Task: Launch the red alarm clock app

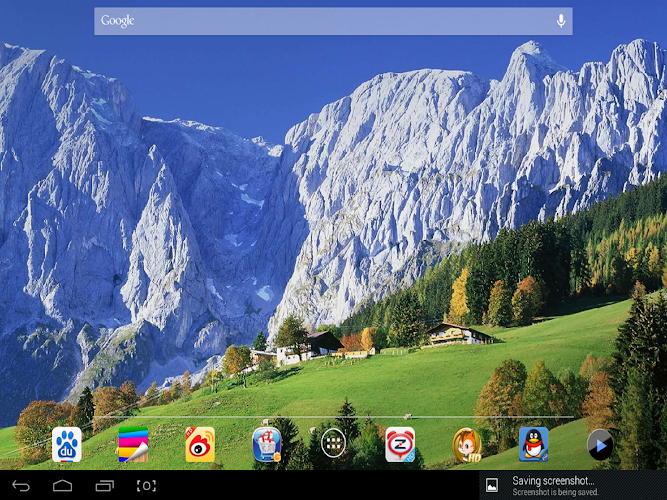Action: click(x=400, y=445)
